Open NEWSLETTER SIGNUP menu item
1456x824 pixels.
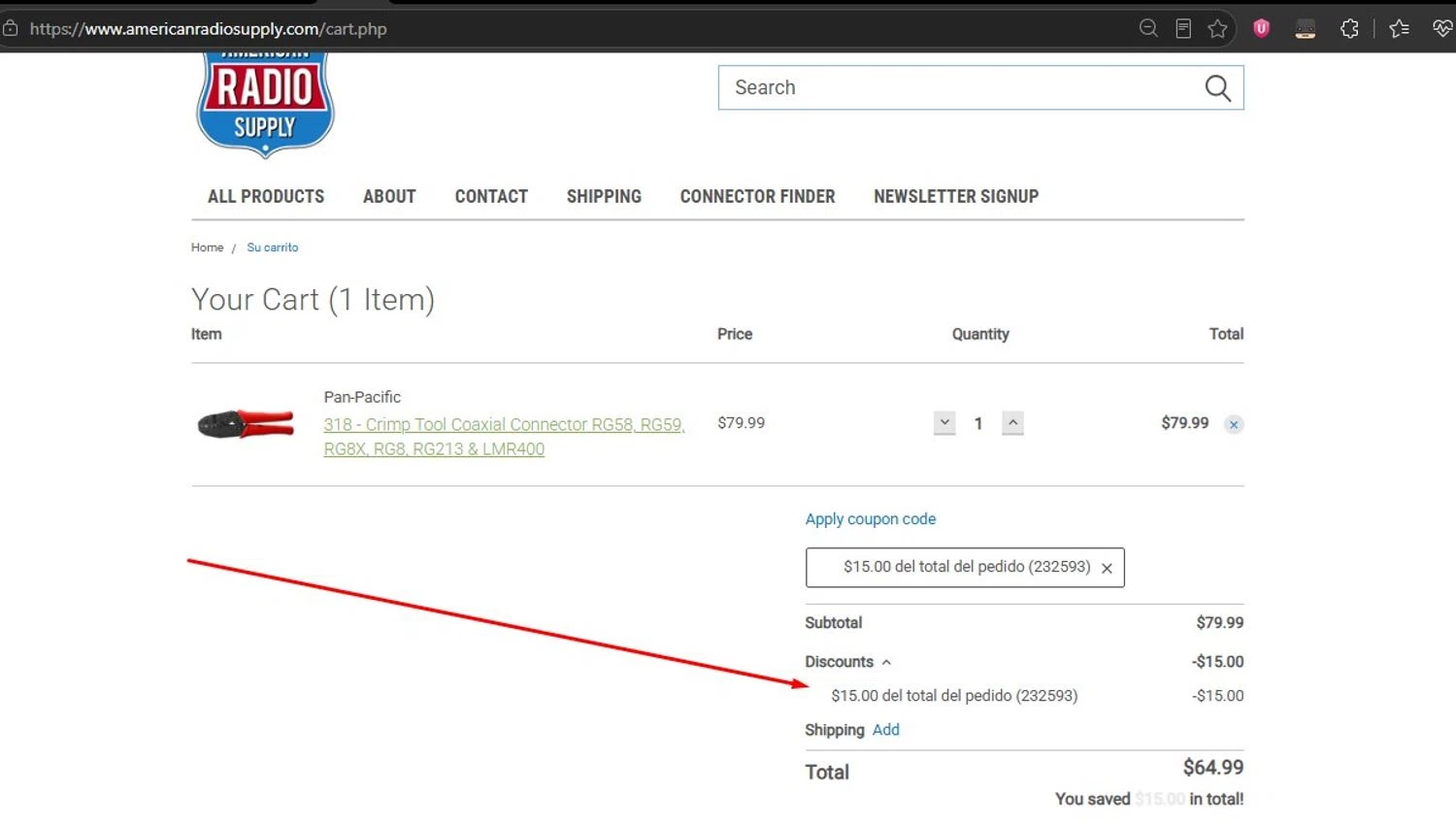coord(956,196)
